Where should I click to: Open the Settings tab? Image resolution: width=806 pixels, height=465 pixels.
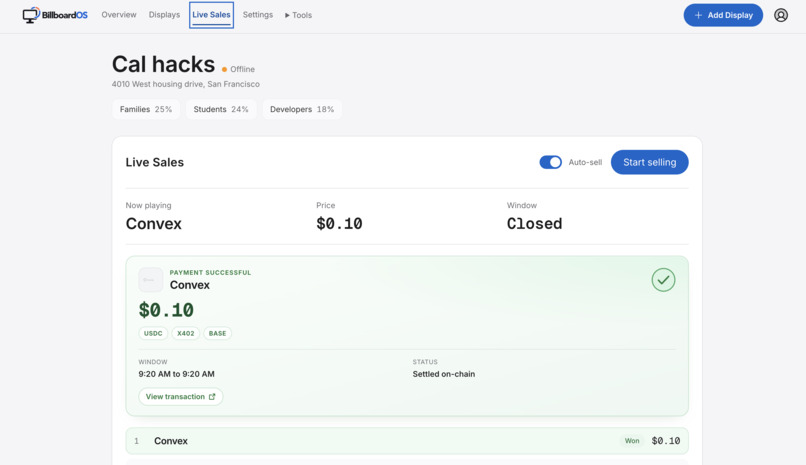(258, 15)
